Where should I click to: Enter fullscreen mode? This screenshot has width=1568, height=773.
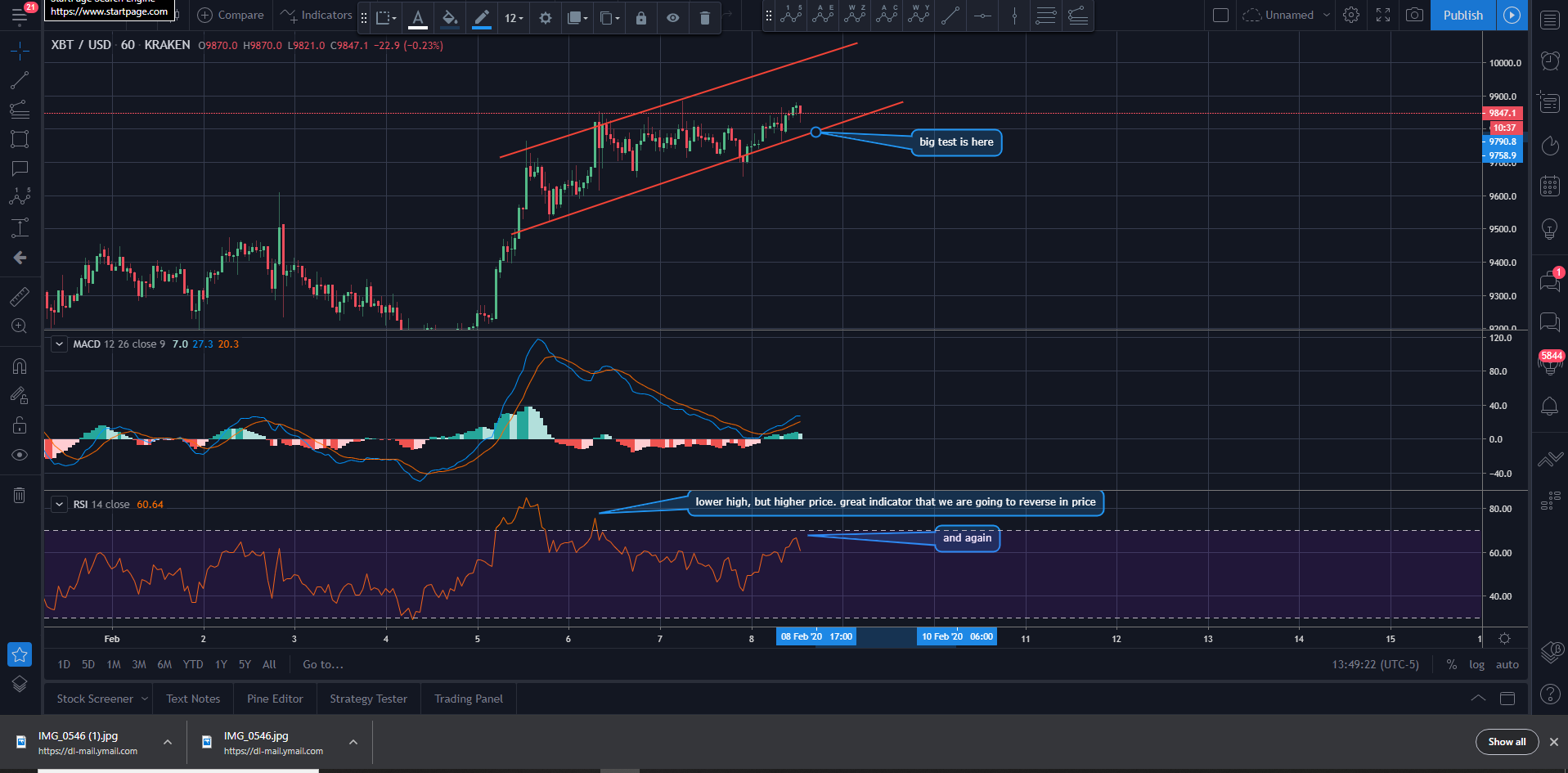click(x=1383, y=15)
